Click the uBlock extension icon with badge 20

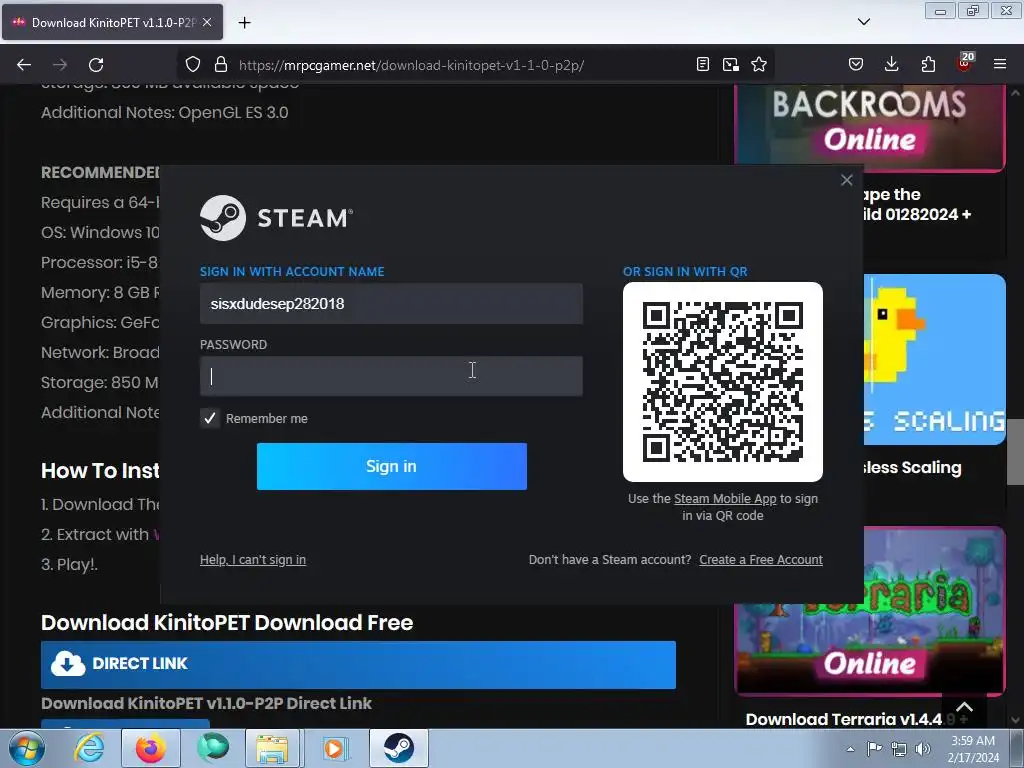pyautogui.click(x=964, y=63)
